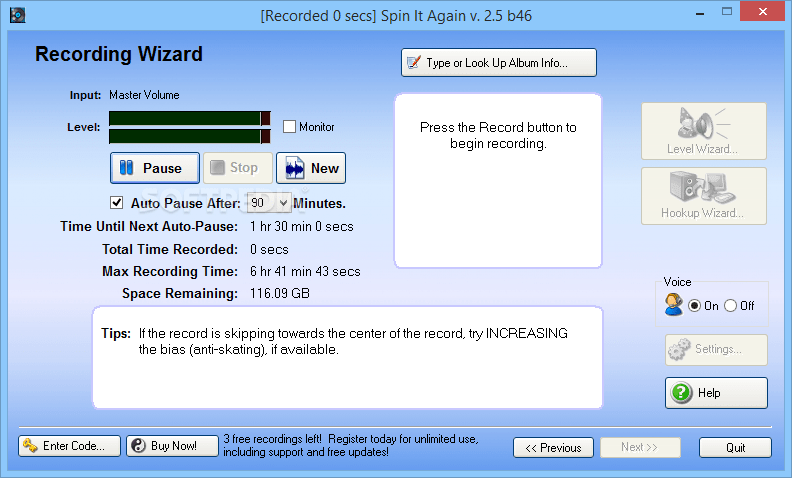Screen dimensions: 792x478
Task: Click the Press the Record button message
Action: 498,135
